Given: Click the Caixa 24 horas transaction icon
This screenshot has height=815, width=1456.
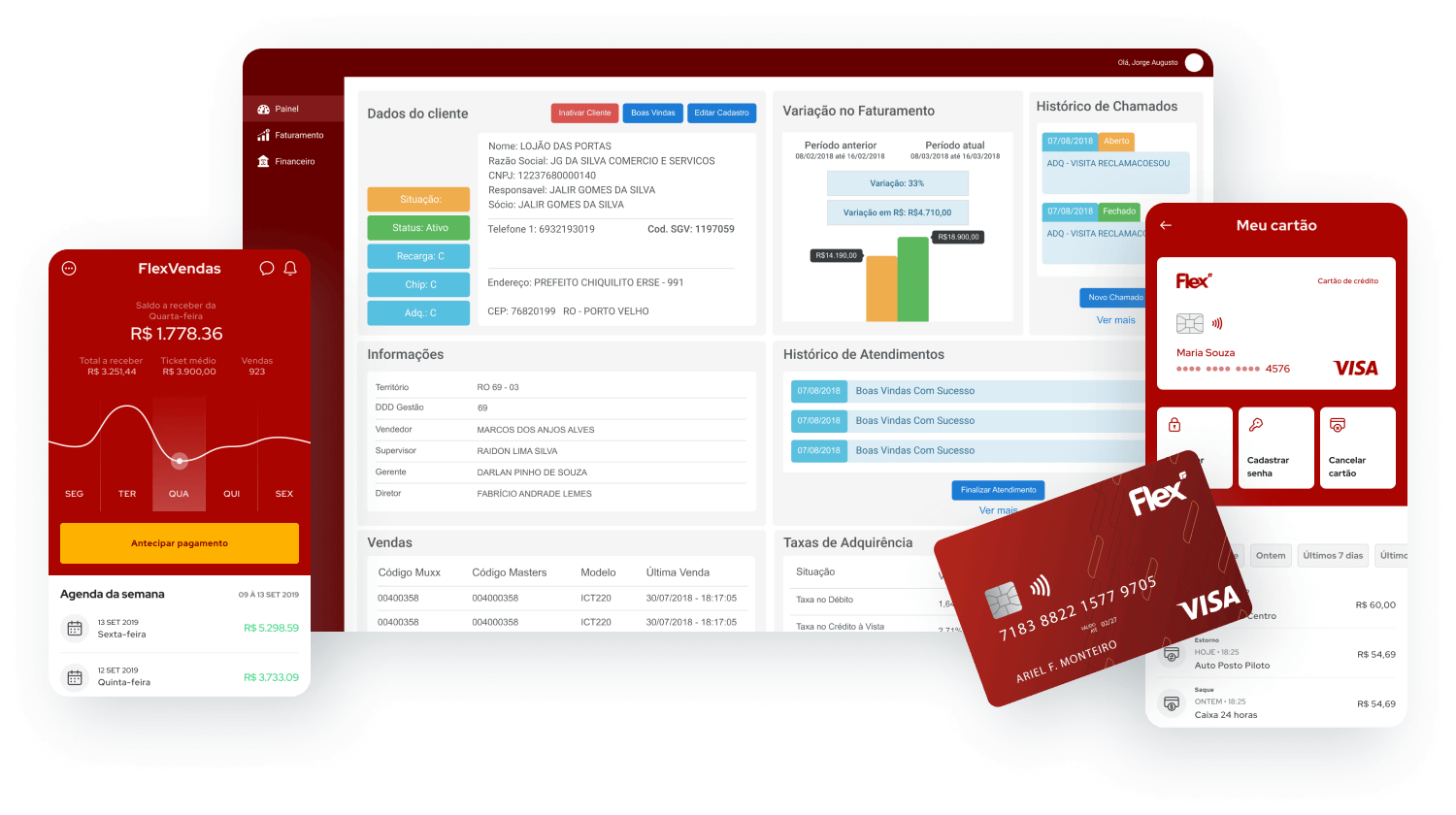Looking at the screenshot, I should tap(1172, 703).
